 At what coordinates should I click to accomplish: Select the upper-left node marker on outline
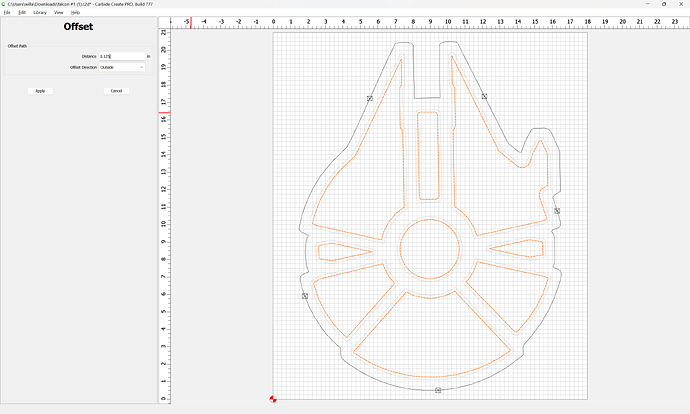(x=369, y=98)
